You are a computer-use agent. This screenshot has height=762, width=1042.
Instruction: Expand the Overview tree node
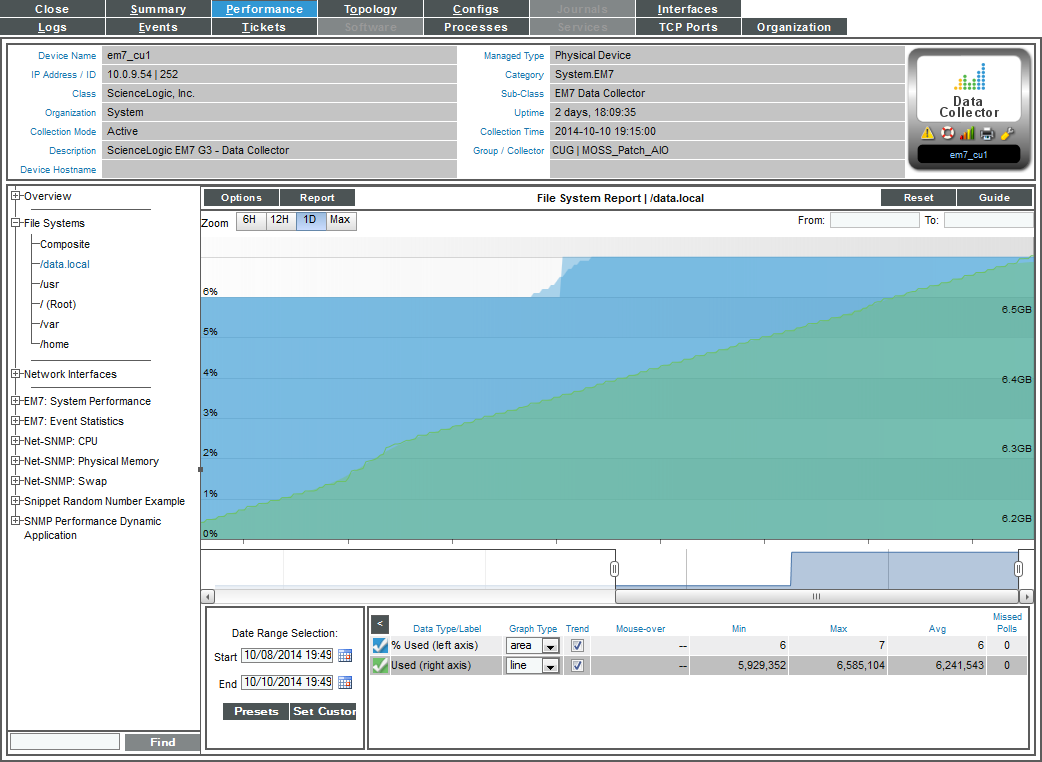[16, 196]
